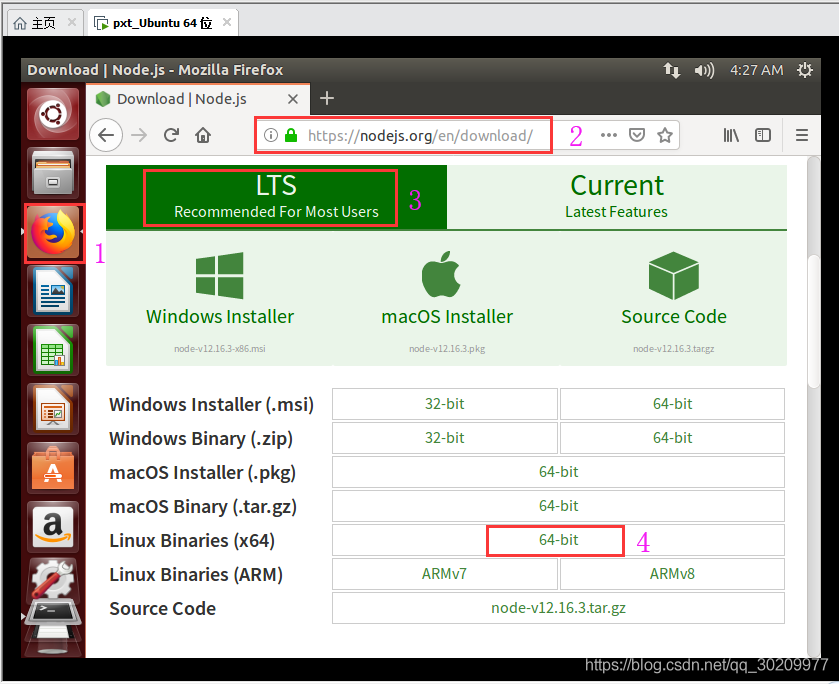This screenshot has width=839, height=684.
Task: Download Linux Binaries ARMv8
Action: point(673,574)
